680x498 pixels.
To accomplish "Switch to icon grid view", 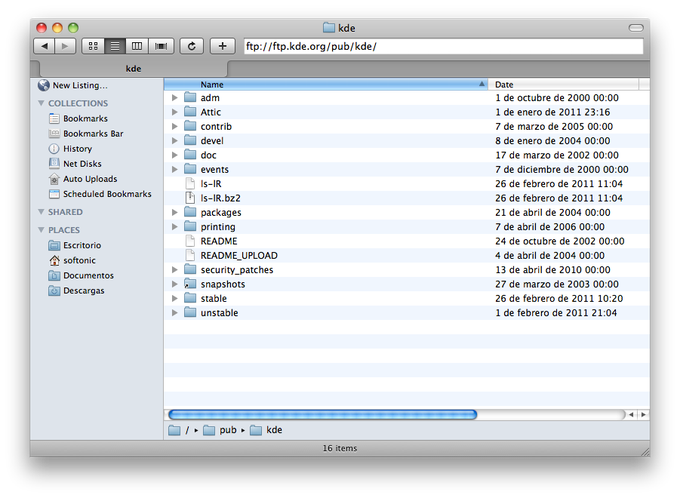I will (93, 46).
